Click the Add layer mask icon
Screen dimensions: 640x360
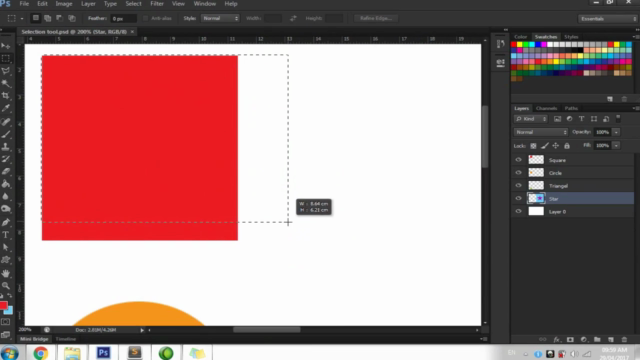(x=570, y=339)
